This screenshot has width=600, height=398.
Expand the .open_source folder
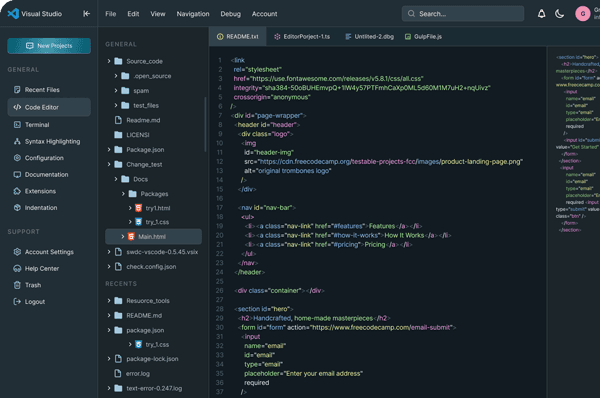(116, 76)
